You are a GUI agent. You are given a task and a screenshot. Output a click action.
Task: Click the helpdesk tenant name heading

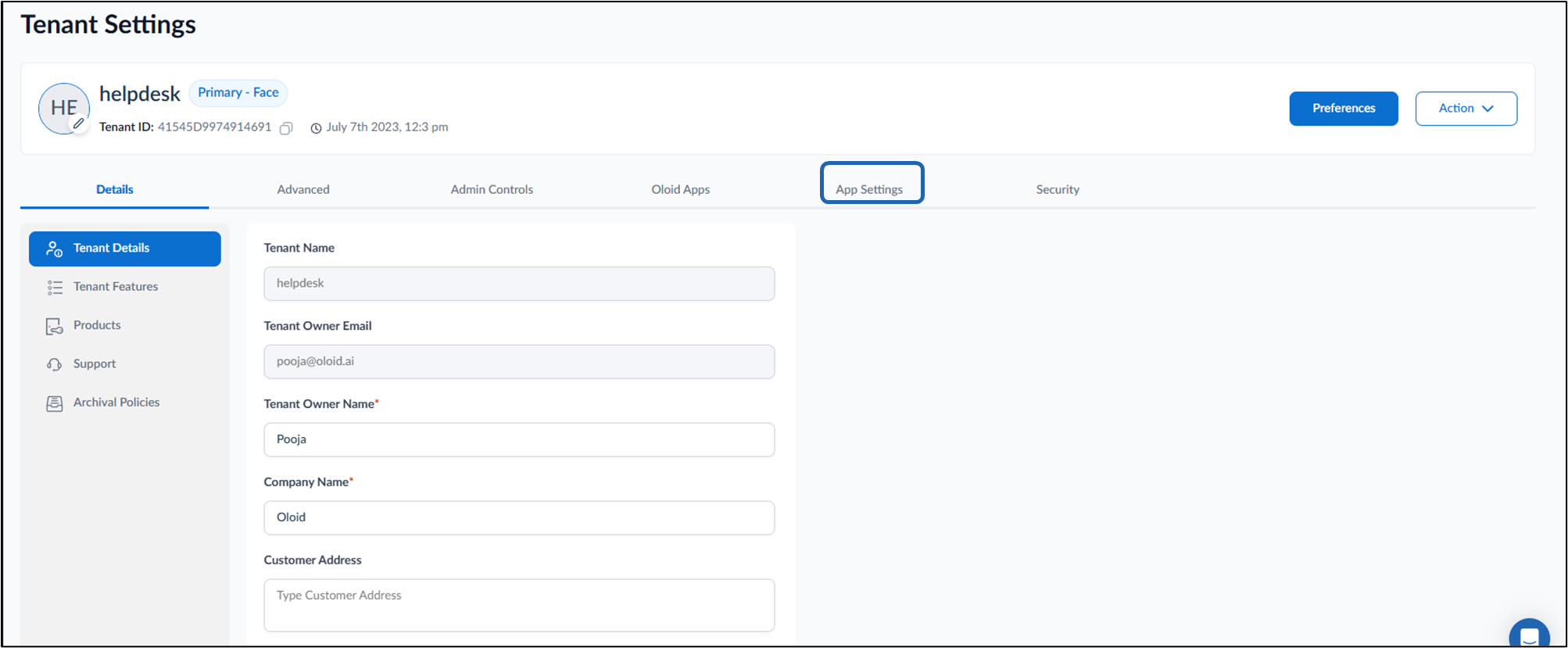(140, 94)
